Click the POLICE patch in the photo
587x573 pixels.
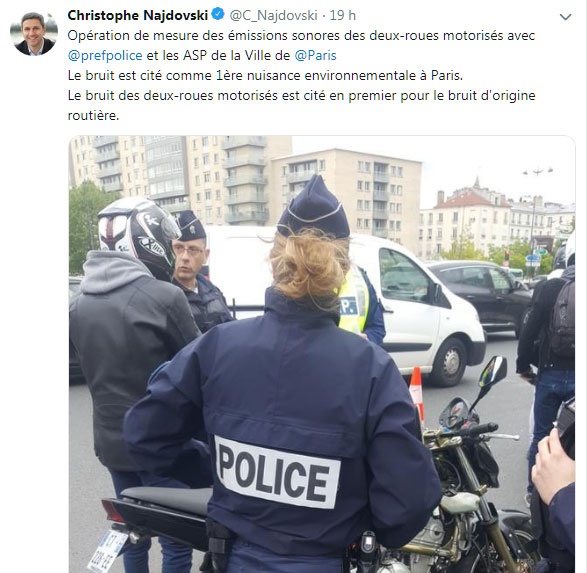click(277, 472)
